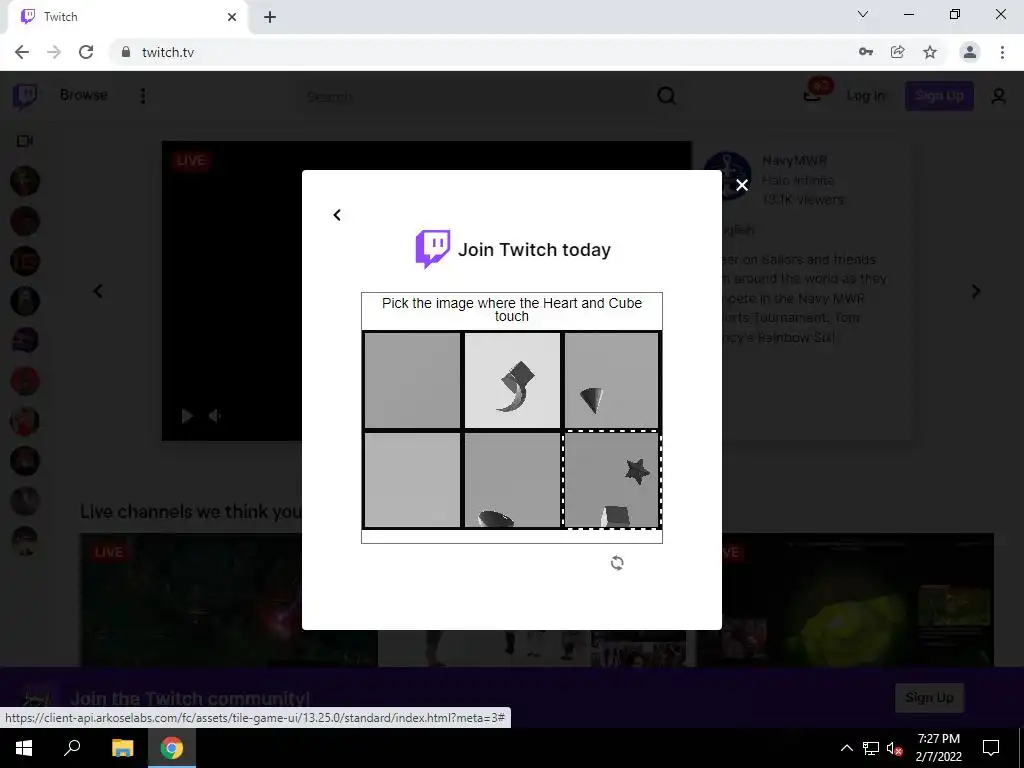Open the Chrome three-dot menu
This screenshot has width=1024, height=768.
pos(1002,52)
